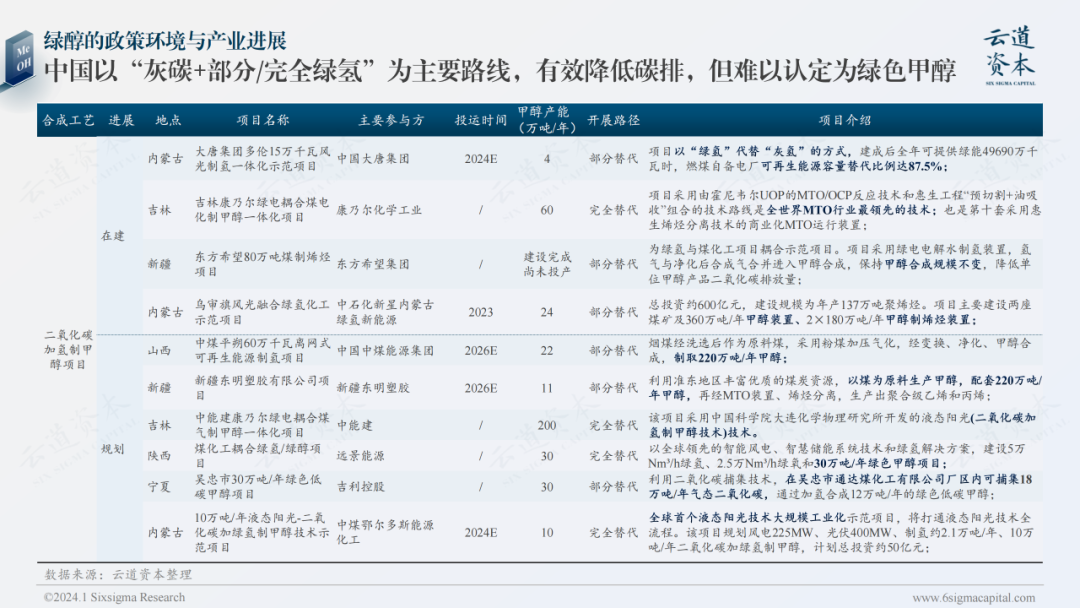
Task: Select project 10万吨/年液态阳光 technology demonstration
Action: pos(262,532)
